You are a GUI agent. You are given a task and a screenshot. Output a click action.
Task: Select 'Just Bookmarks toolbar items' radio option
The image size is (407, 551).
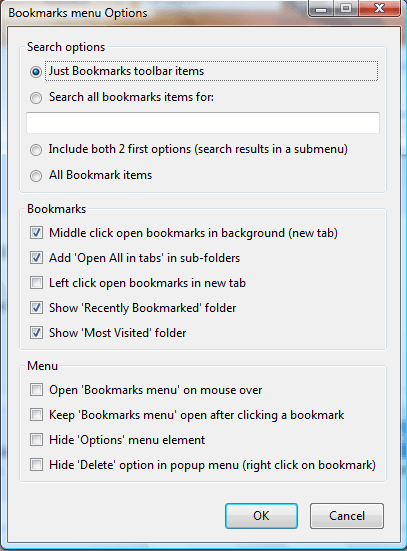pyautogui.click(x=36, y=72)
